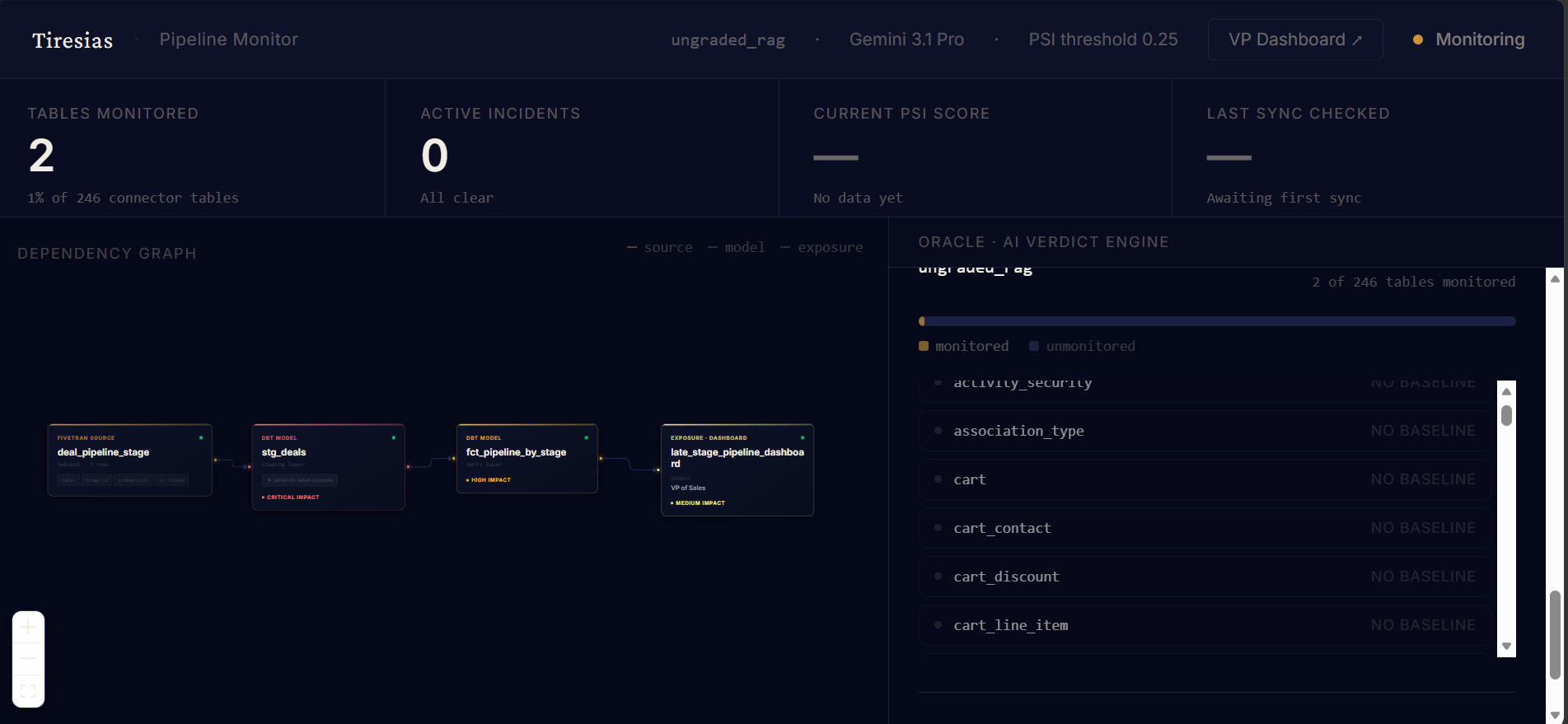Select the fct_pipeline_by_stage model node
The image size is (1568, 724).
pos(527,459)
